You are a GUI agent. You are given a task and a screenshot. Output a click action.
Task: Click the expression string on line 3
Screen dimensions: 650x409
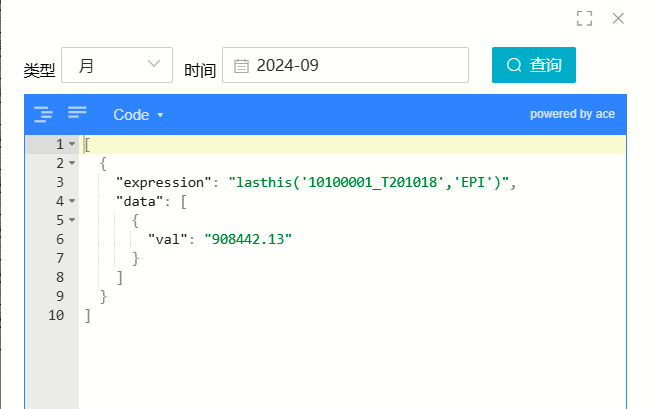(369, 182)
